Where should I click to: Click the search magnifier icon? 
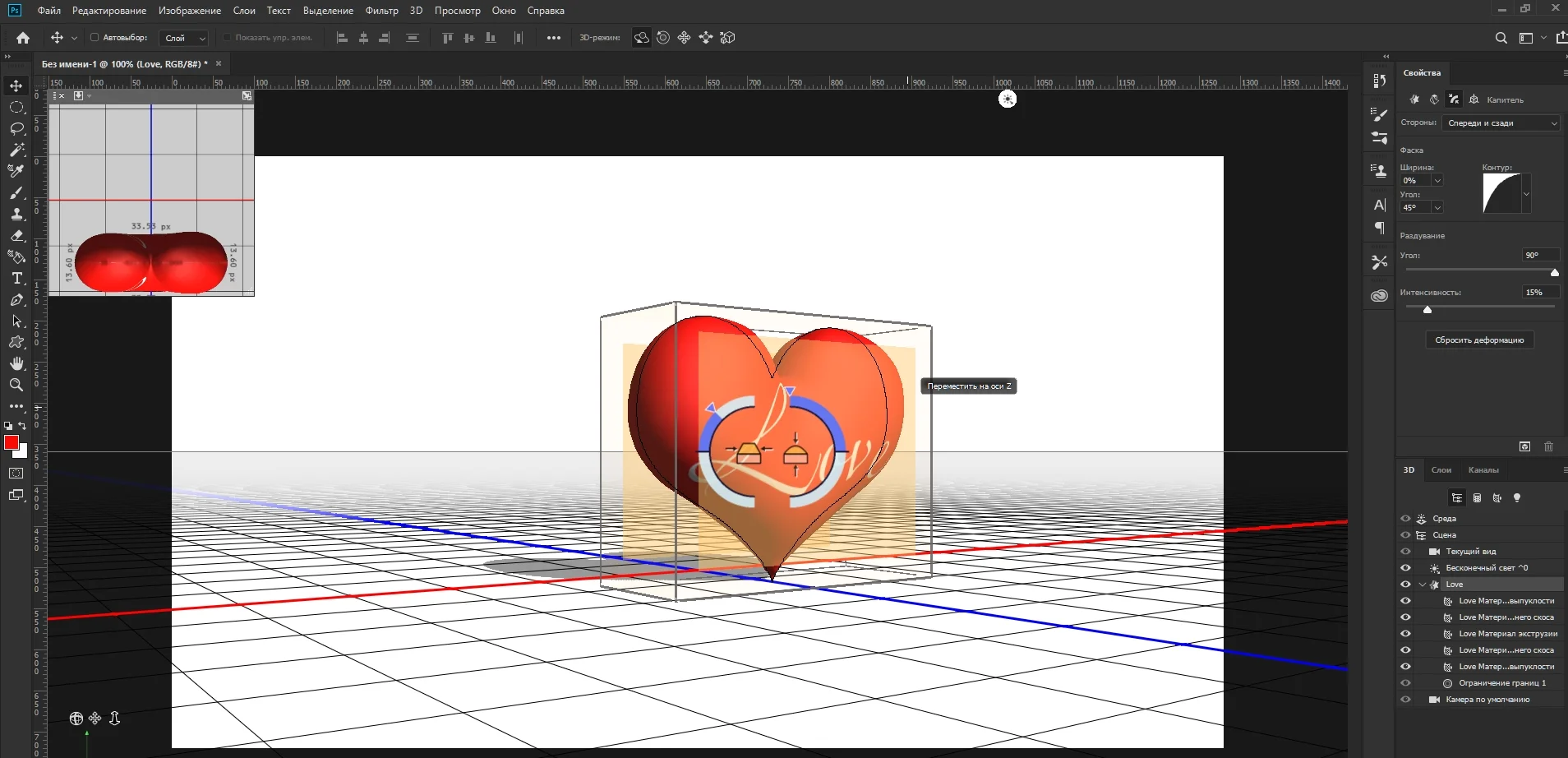coord(1501,38)
